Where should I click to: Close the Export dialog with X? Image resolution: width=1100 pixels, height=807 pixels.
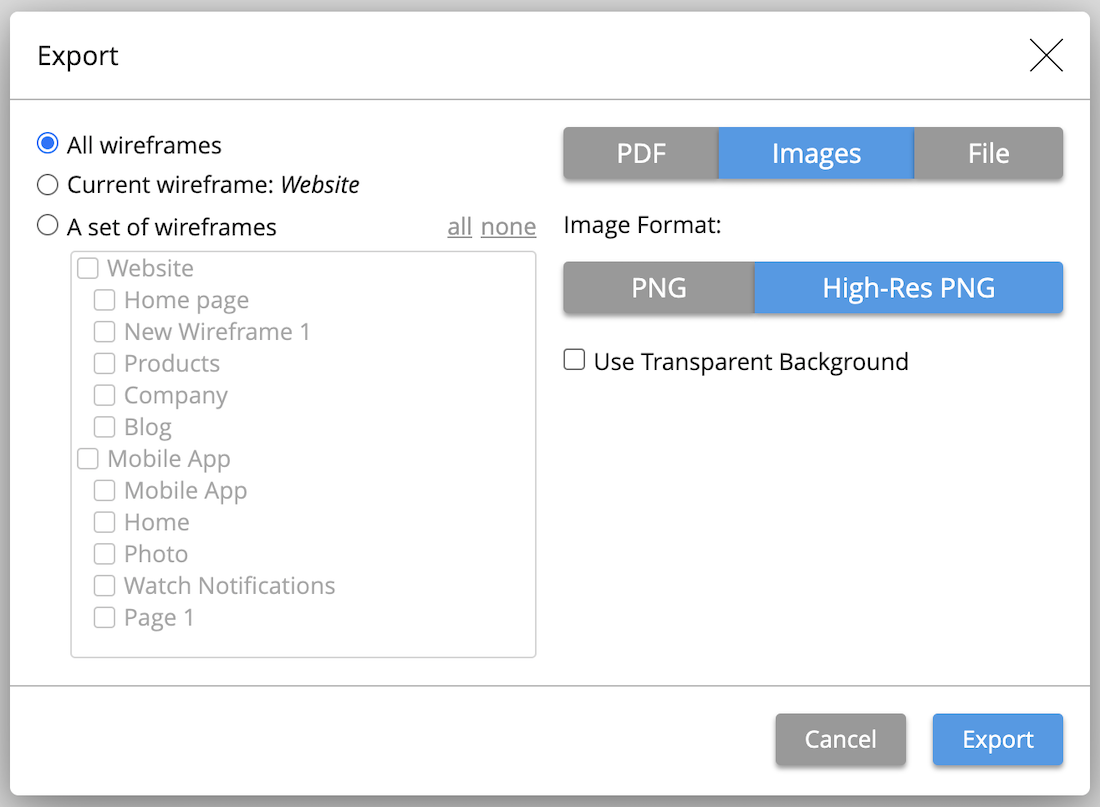(x=1046, y=56)
